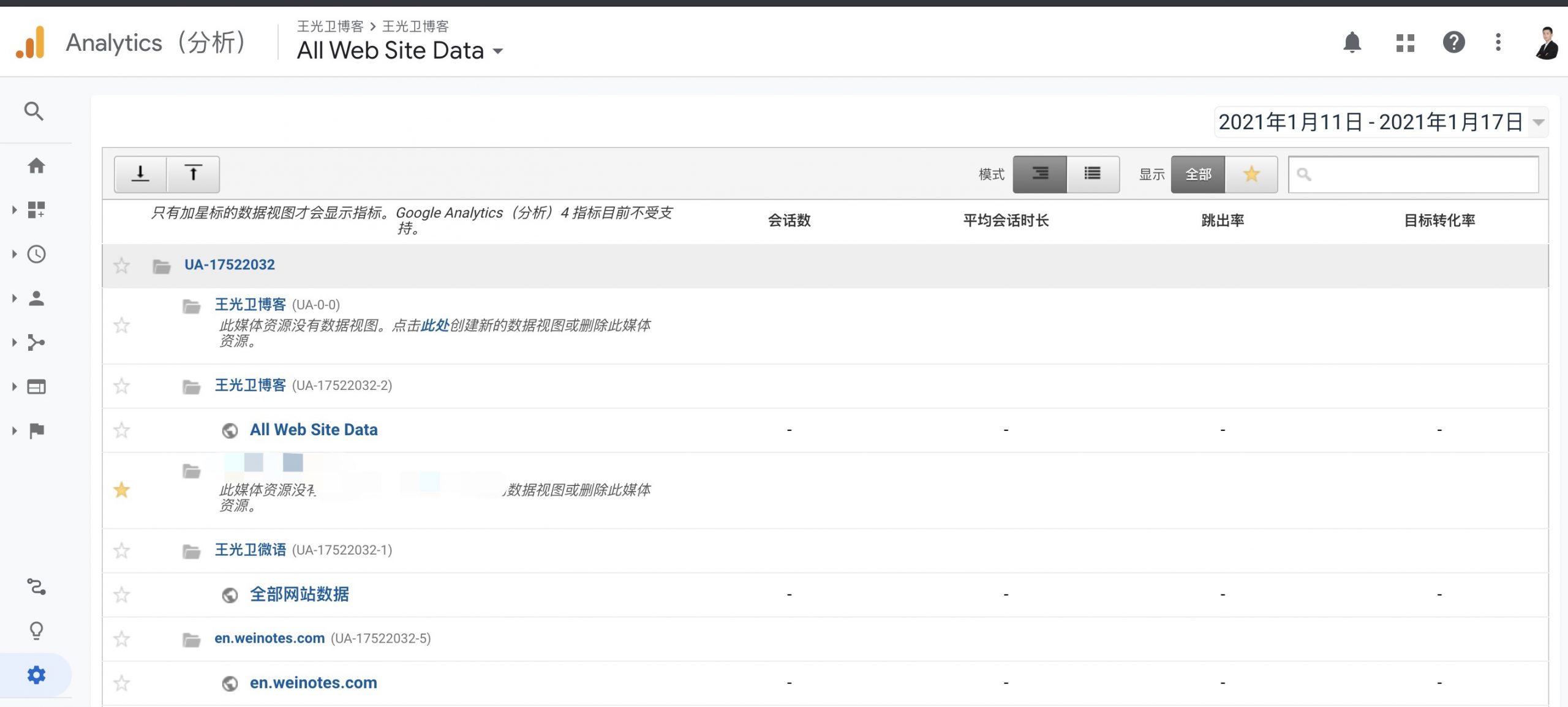Open the Discover lightbulb sidebar icon

(x=36, y=631)
